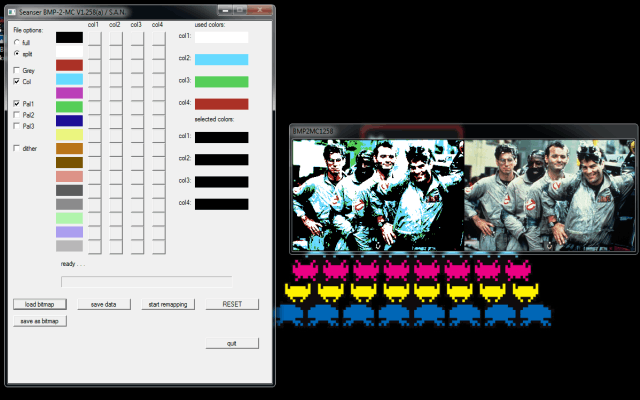Screen dimensions: 640x400
Task: Click the selected colors col1 black swatch
Action: point(221,138)
